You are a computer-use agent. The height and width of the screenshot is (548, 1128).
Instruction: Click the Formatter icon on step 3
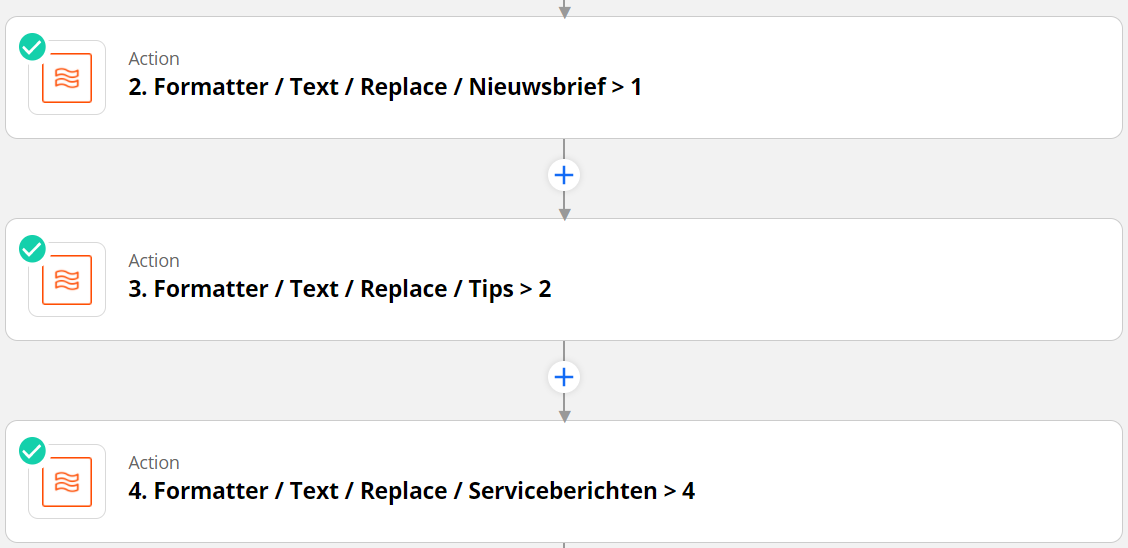tap(67, 280)
